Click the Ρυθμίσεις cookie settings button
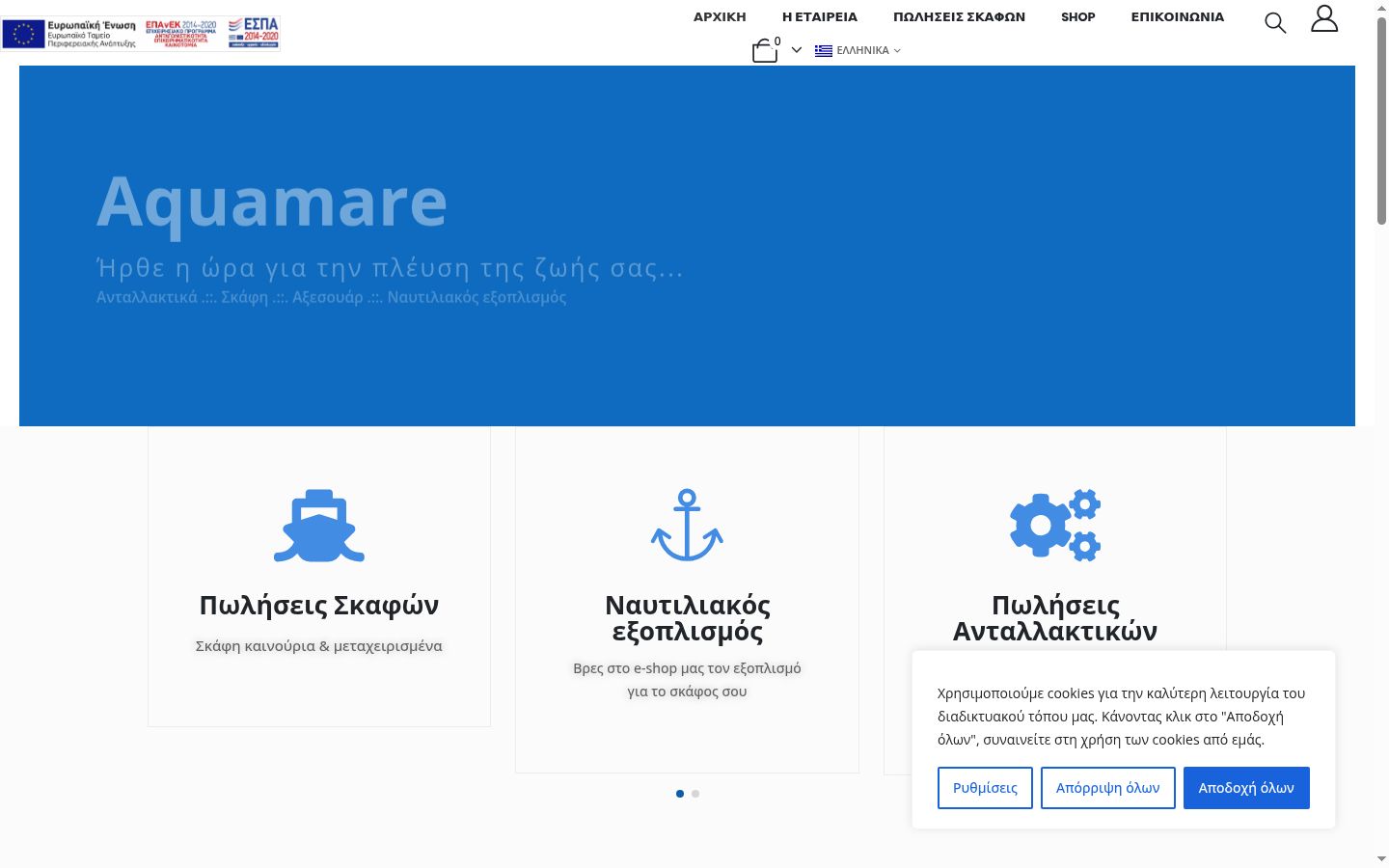 pos(985,788)
